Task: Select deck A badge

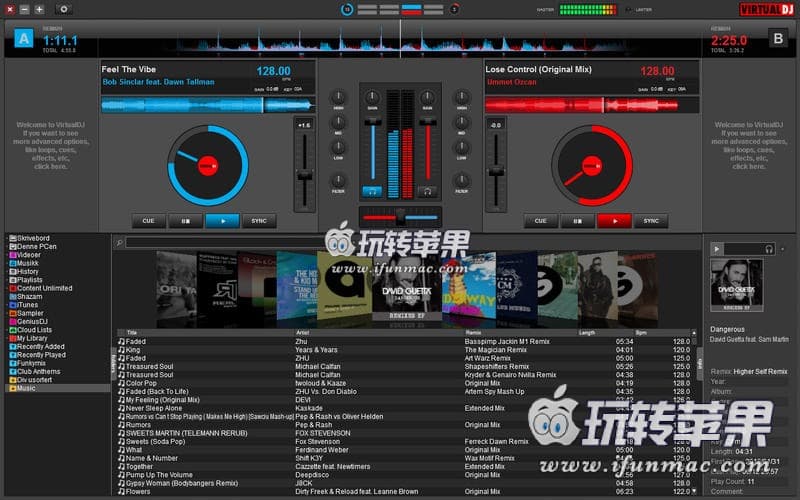Action: (23, 38)
